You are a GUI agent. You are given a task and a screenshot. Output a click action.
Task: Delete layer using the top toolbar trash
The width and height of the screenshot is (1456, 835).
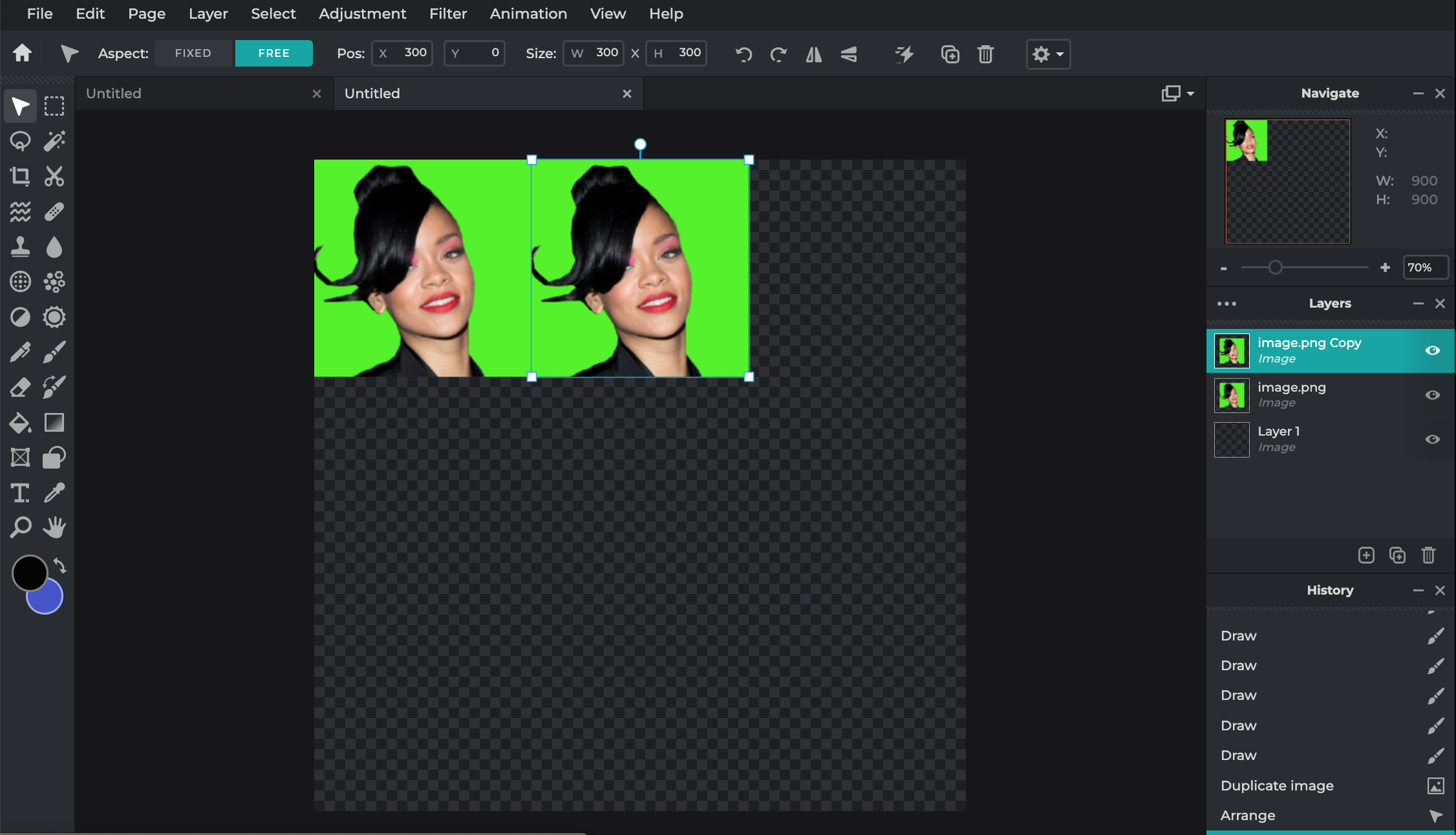(985, 54)
